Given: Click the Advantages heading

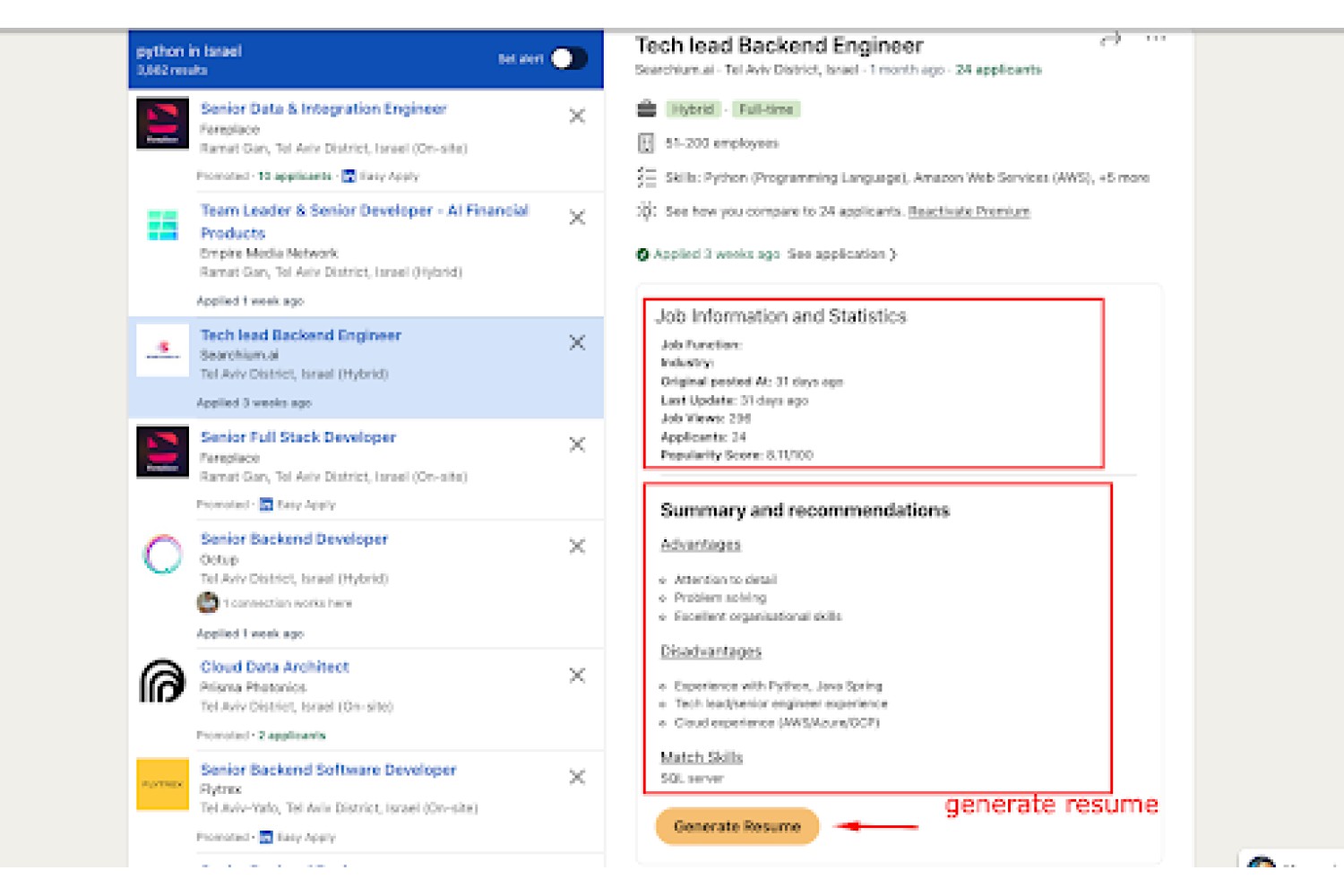Looking at the screenshot, I should [x=701, y=545].
